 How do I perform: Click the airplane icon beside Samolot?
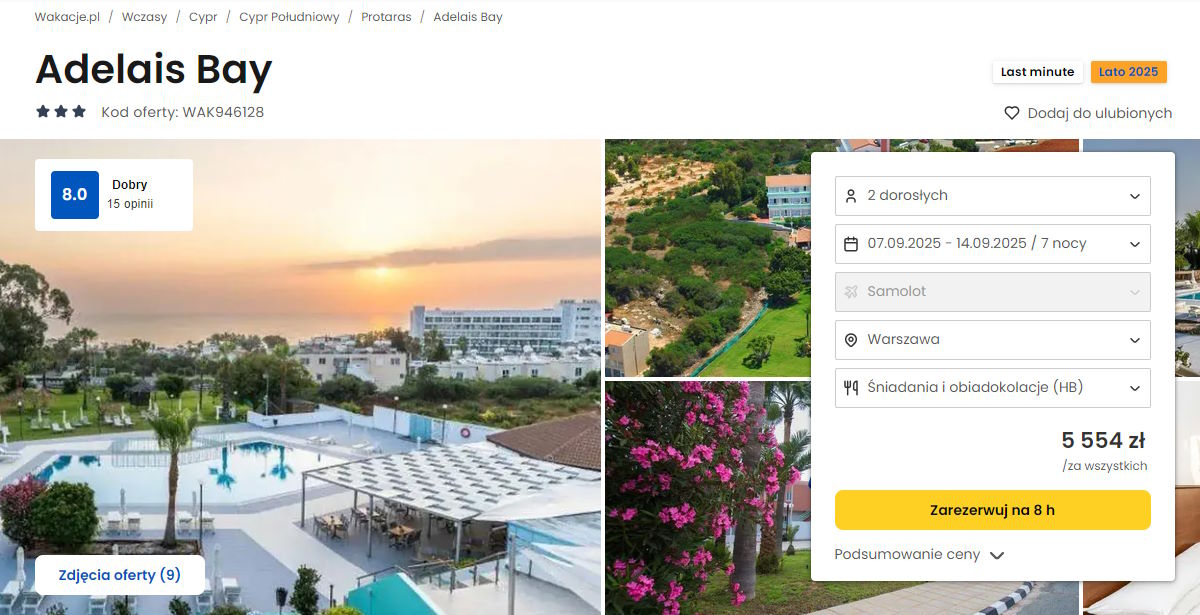[x=851, y=292]
